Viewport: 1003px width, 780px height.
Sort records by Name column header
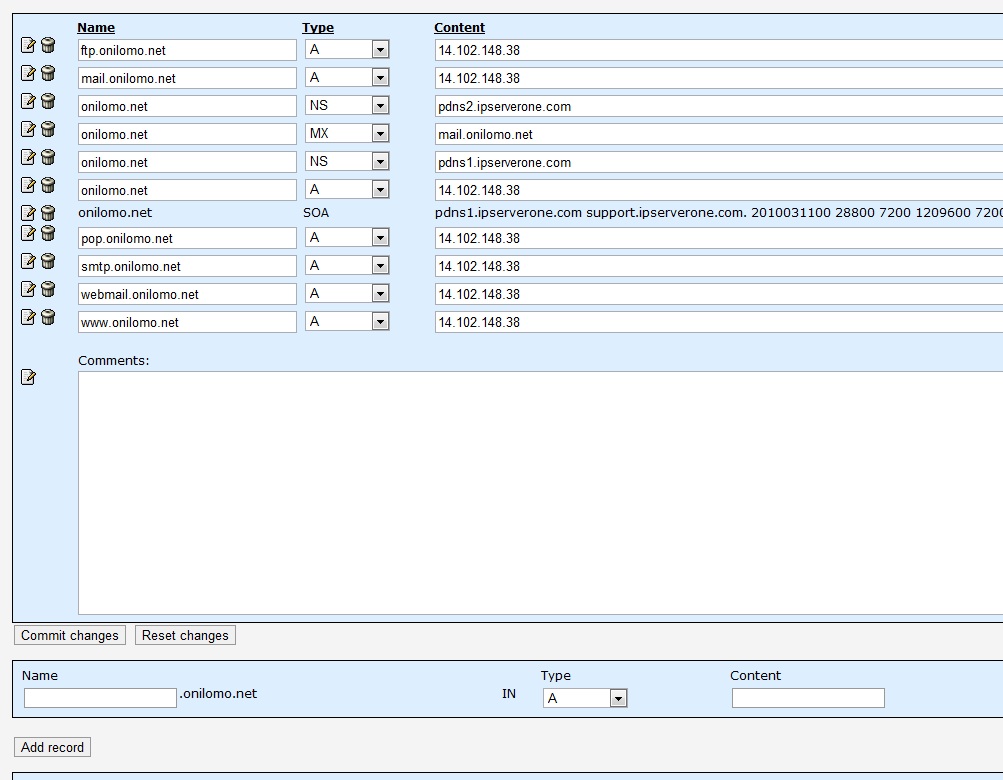(96, 28)
